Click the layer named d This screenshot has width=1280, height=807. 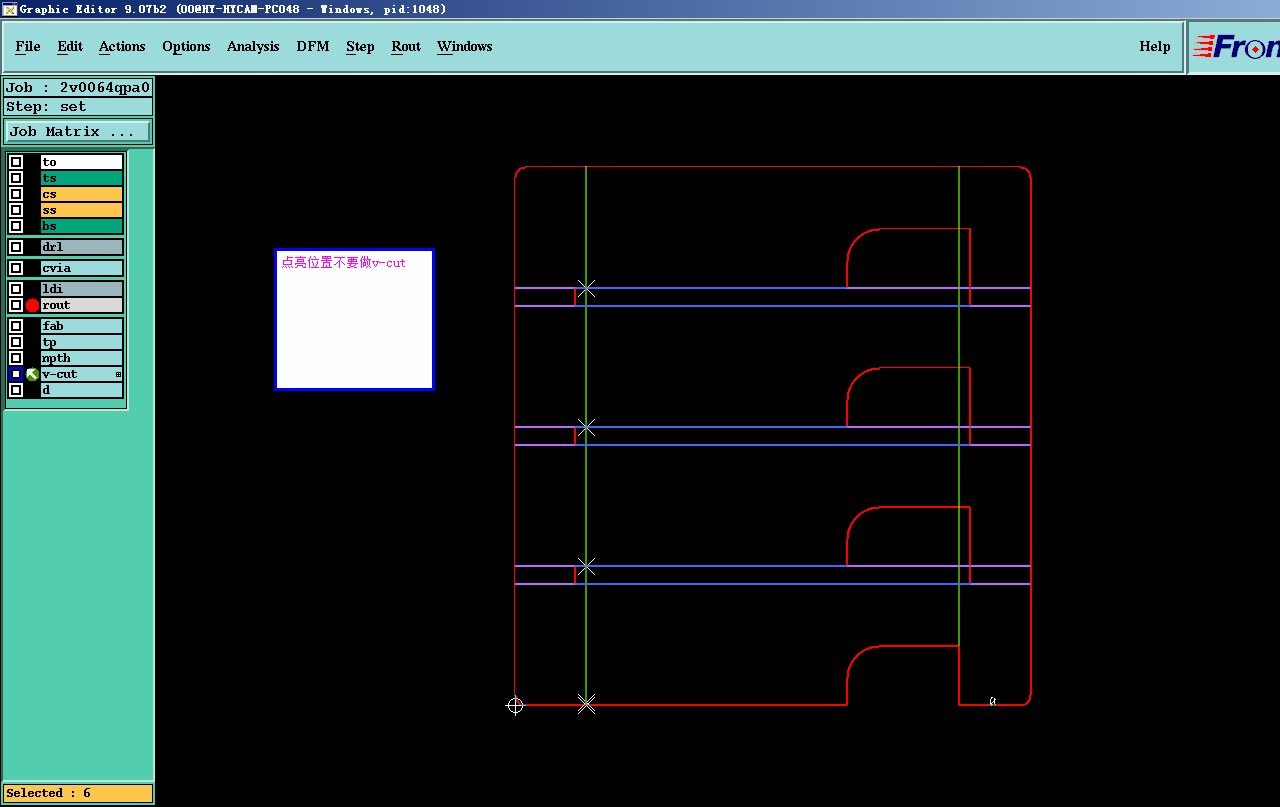[x=82, y=390]
